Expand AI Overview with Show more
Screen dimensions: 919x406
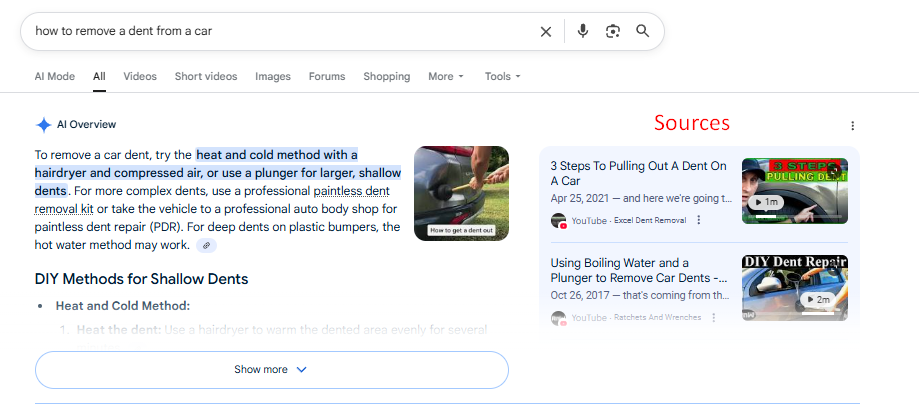click(x=271, y=370)
